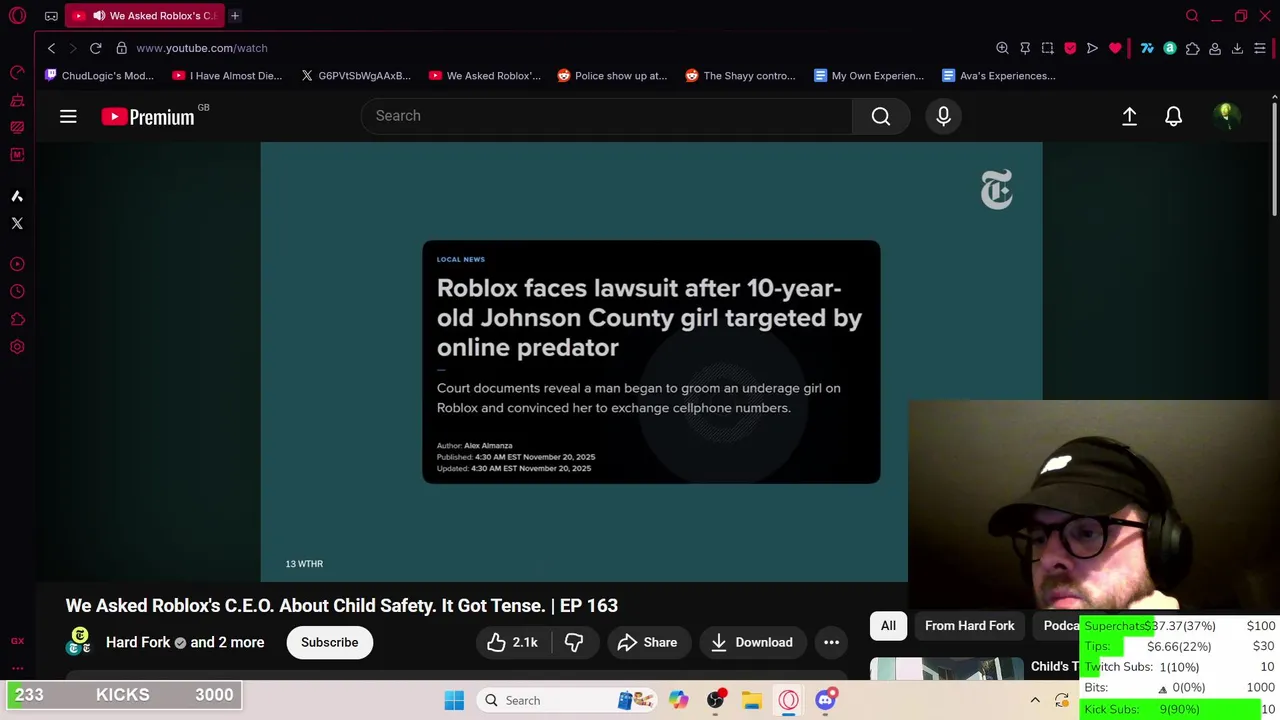Open the Player icon in sidebar
Screen dimensions: 1280x720
point(17,264)
